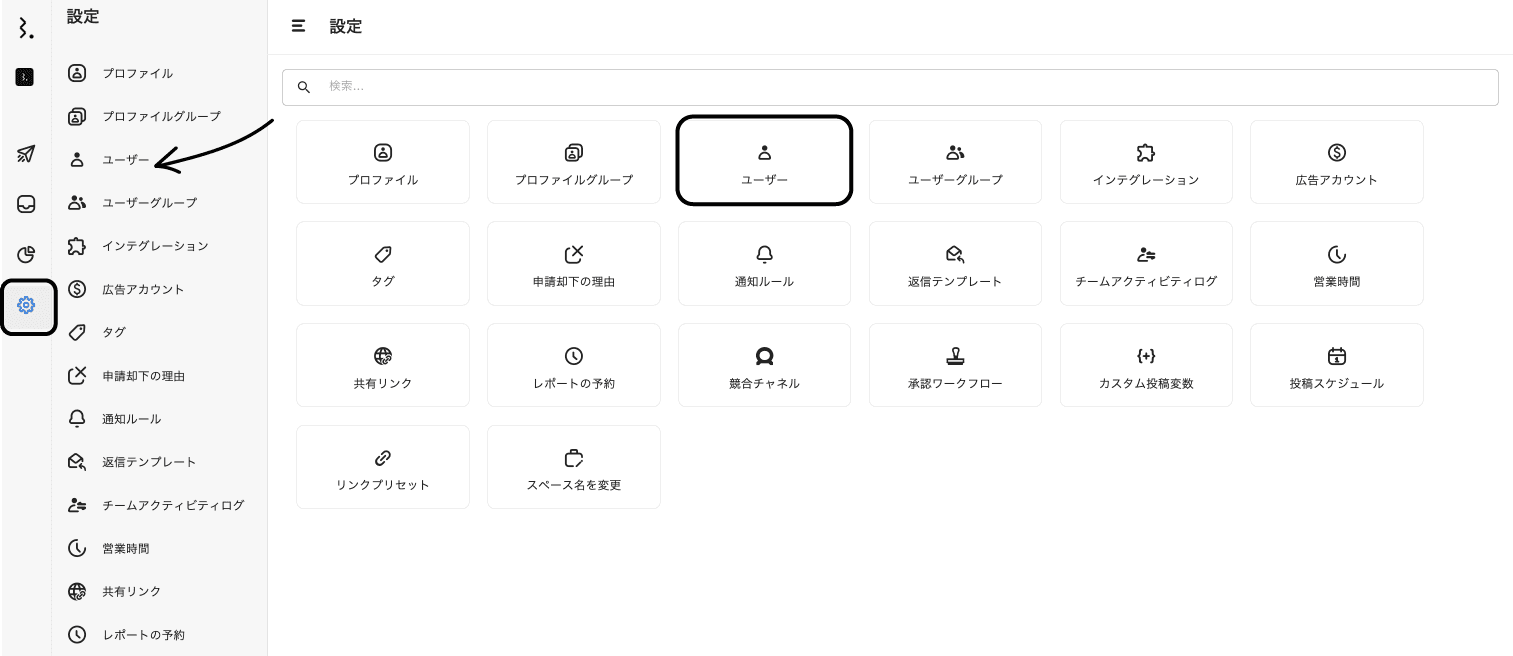Click the link icon on リンクプリセット card
Viewport: 1513px width, 656px height.
point(383,458)
